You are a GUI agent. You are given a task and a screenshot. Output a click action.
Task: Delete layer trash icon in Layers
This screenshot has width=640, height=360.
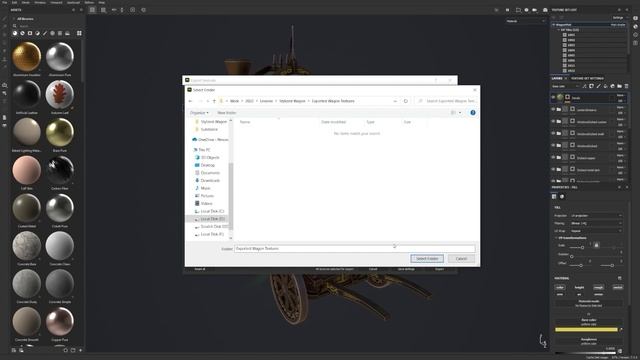pyautogui.click(x=626, y=86)
